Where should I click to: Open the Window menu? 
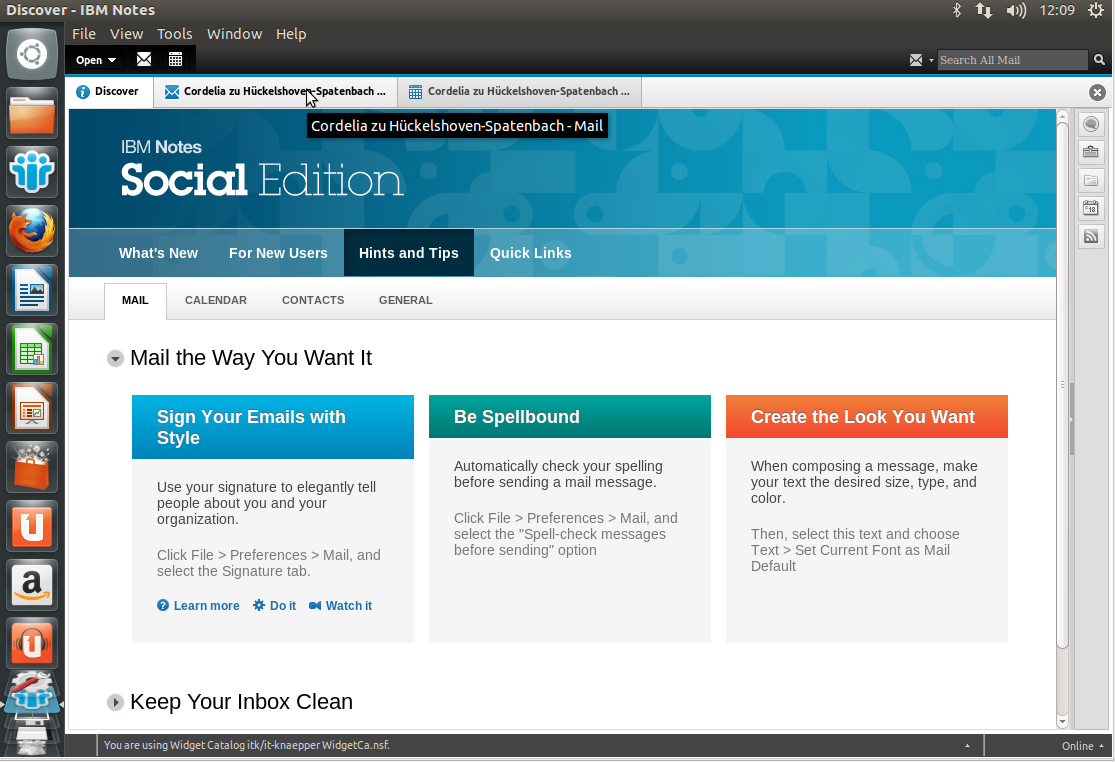point(235,33)
